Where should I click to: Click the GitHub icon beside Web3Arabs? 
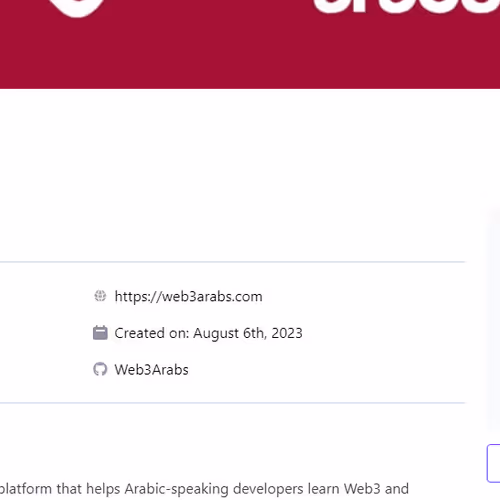coord(100,369)
